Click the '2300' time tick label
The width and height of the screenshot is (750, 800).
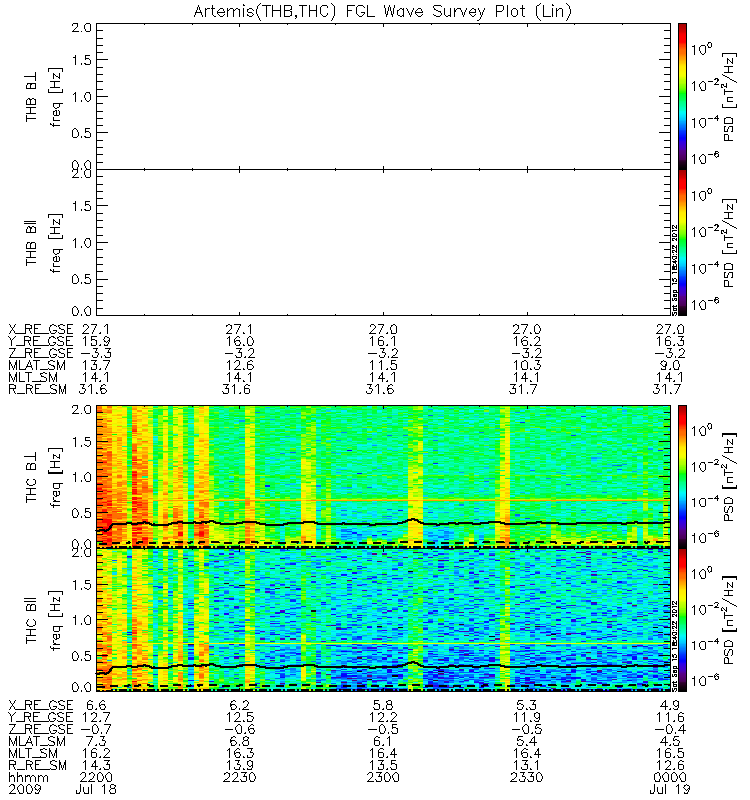pyautogui.click(x=383, y=778)
